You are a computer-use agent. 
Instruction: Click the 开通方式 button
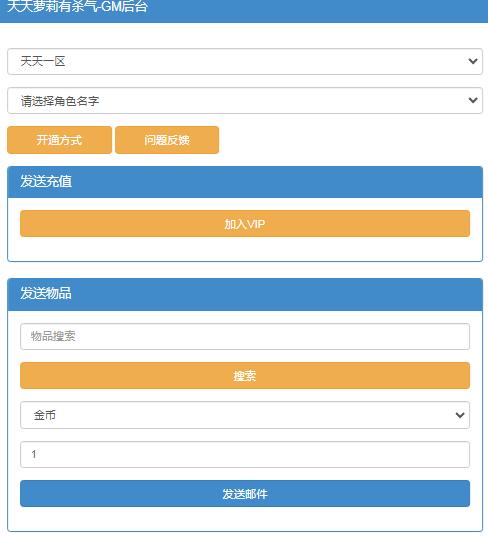59,140
